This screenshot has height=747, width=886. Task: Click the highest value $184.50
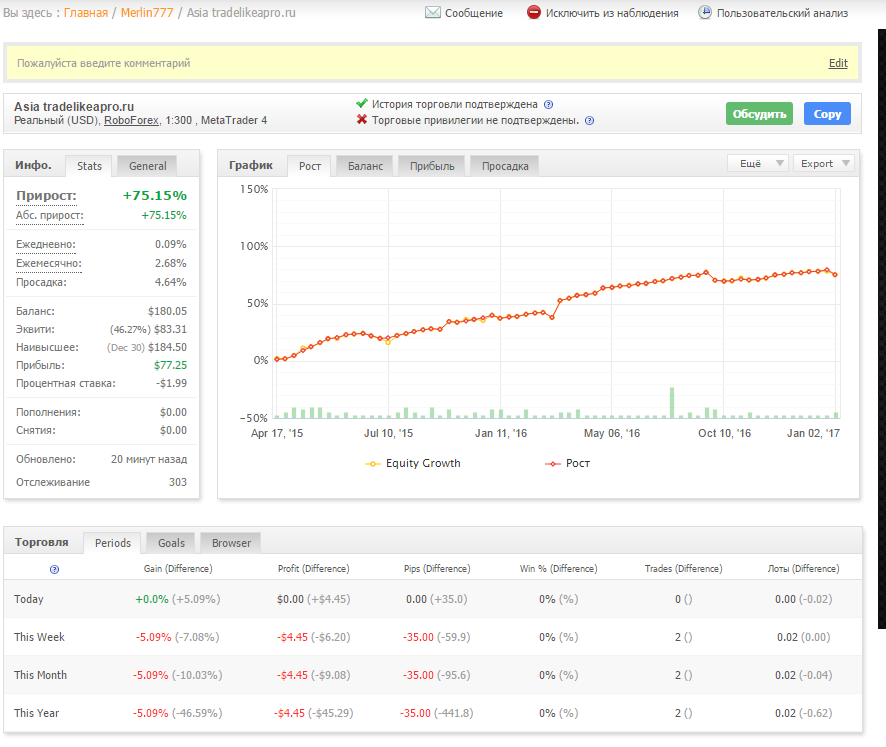coord(167,348)
